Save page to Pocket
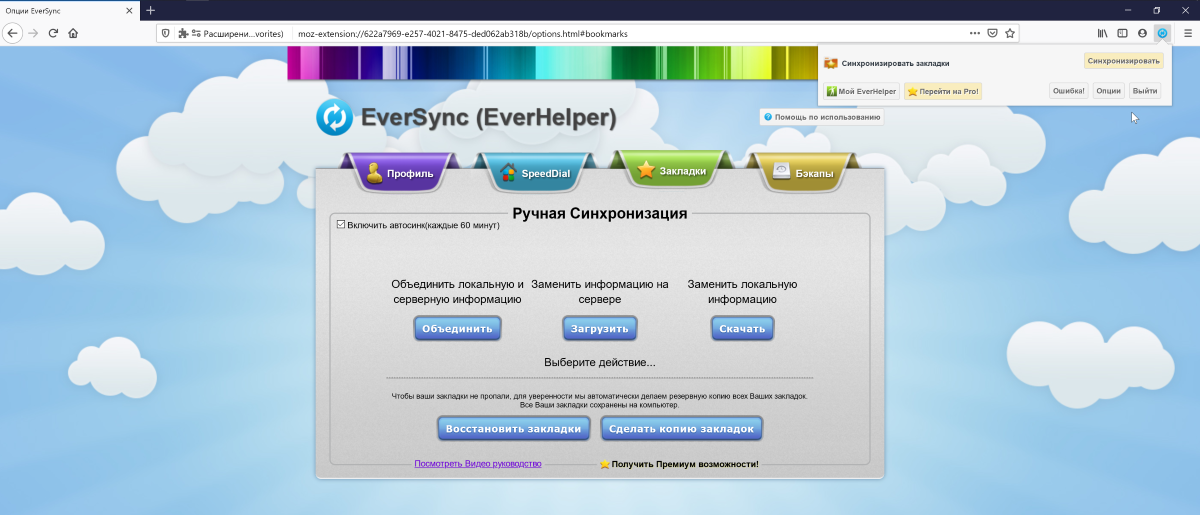 [x=992, y=33]
